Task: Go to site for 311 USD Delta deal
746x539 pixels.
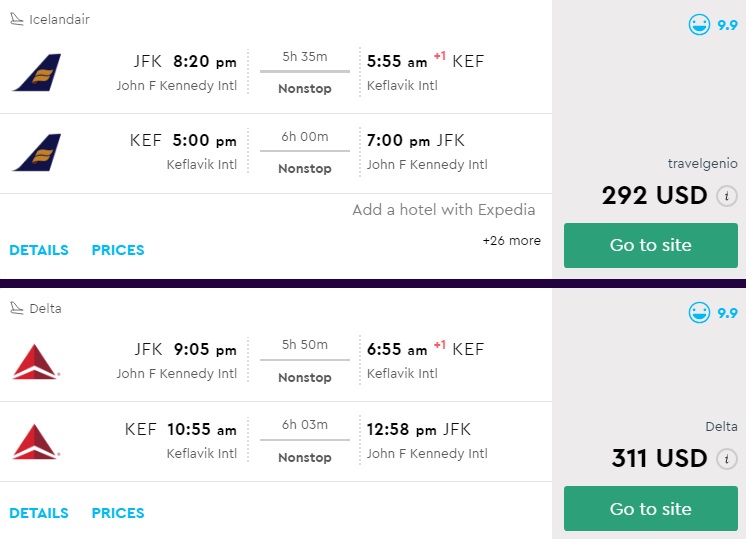Action: coord(650,509)
